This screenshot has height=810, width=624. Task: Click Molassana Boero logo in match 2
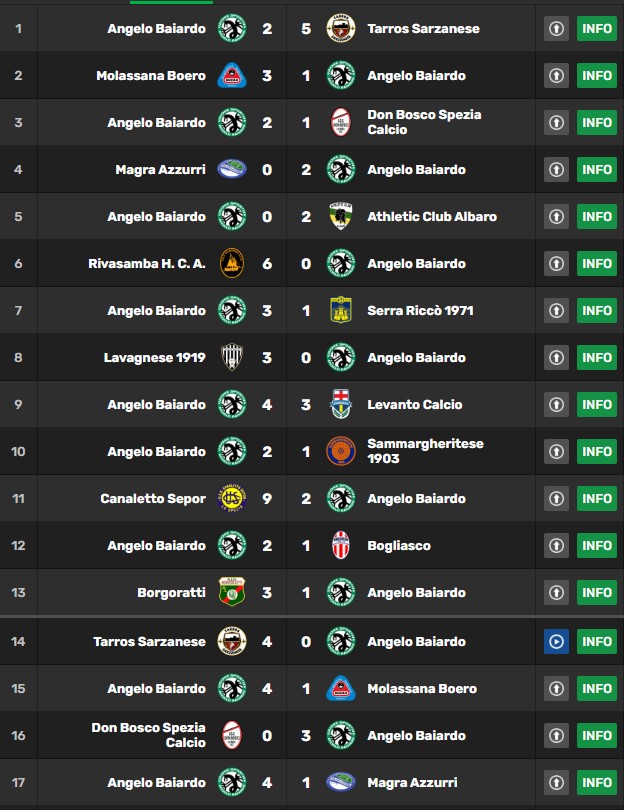pyautogui.click(x=231, y=75)
